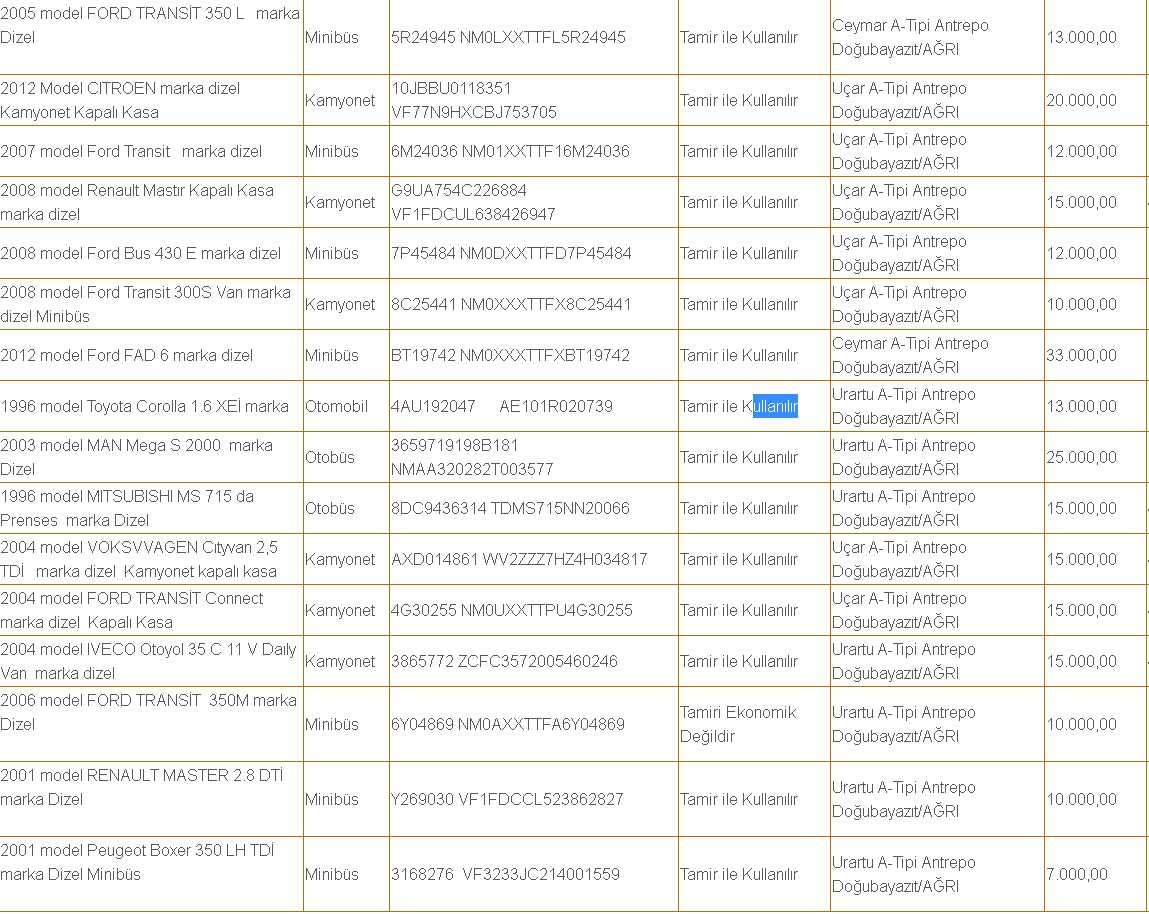Select serial '7P45484 NM0DXXTTFD7P45484'
Image resolution: width=1149 pixels, height=914 pixels.
[511, 254]
